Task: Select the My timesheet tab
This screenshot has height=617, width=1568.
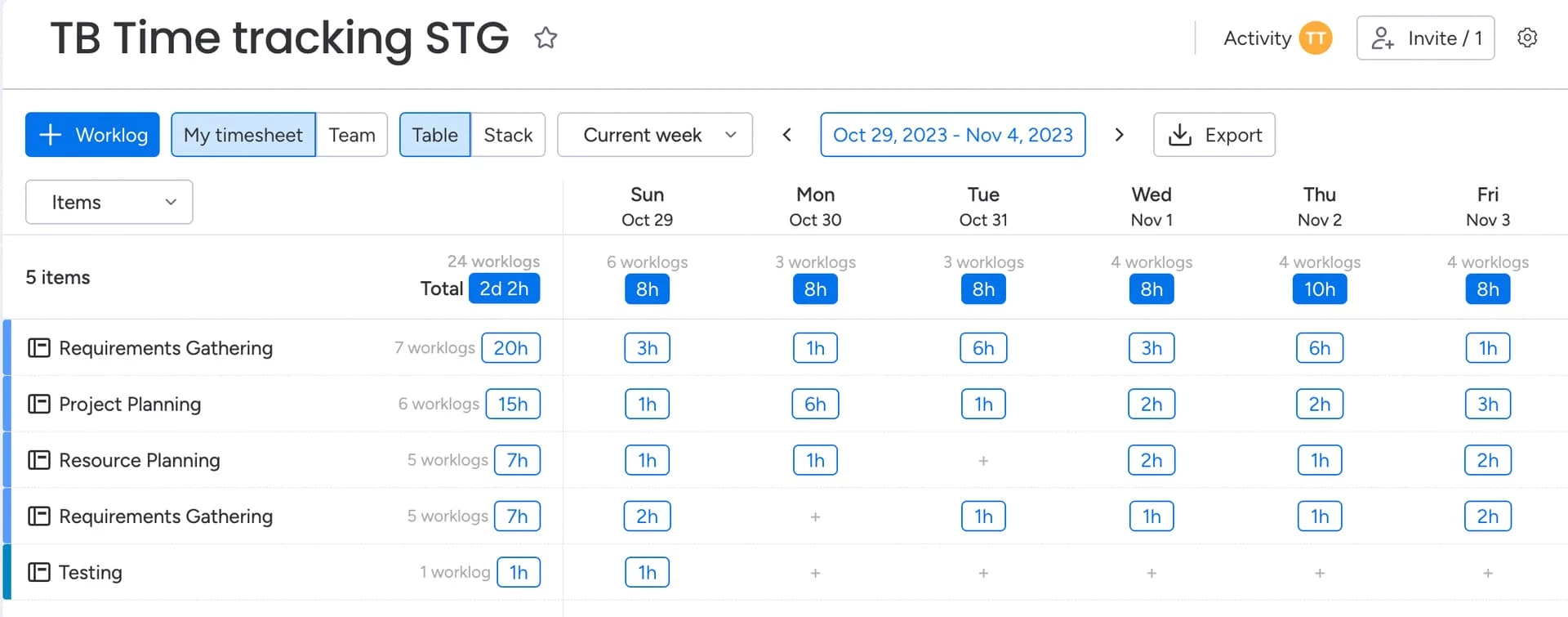Action: [x=243, y=135]
